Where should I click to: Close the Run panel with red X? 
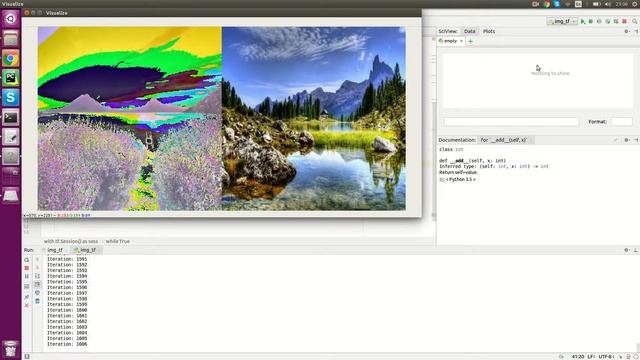(27, 305)
